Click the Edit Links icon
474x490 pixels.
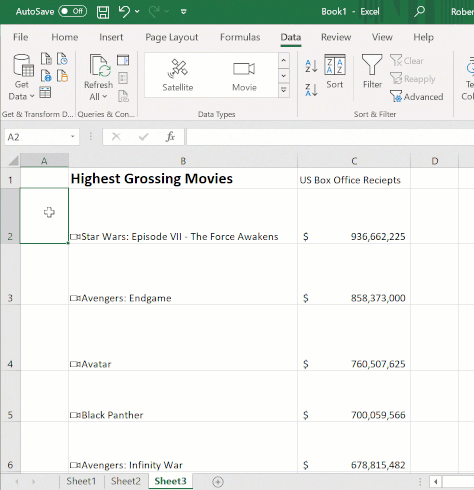tap(123, 96)
